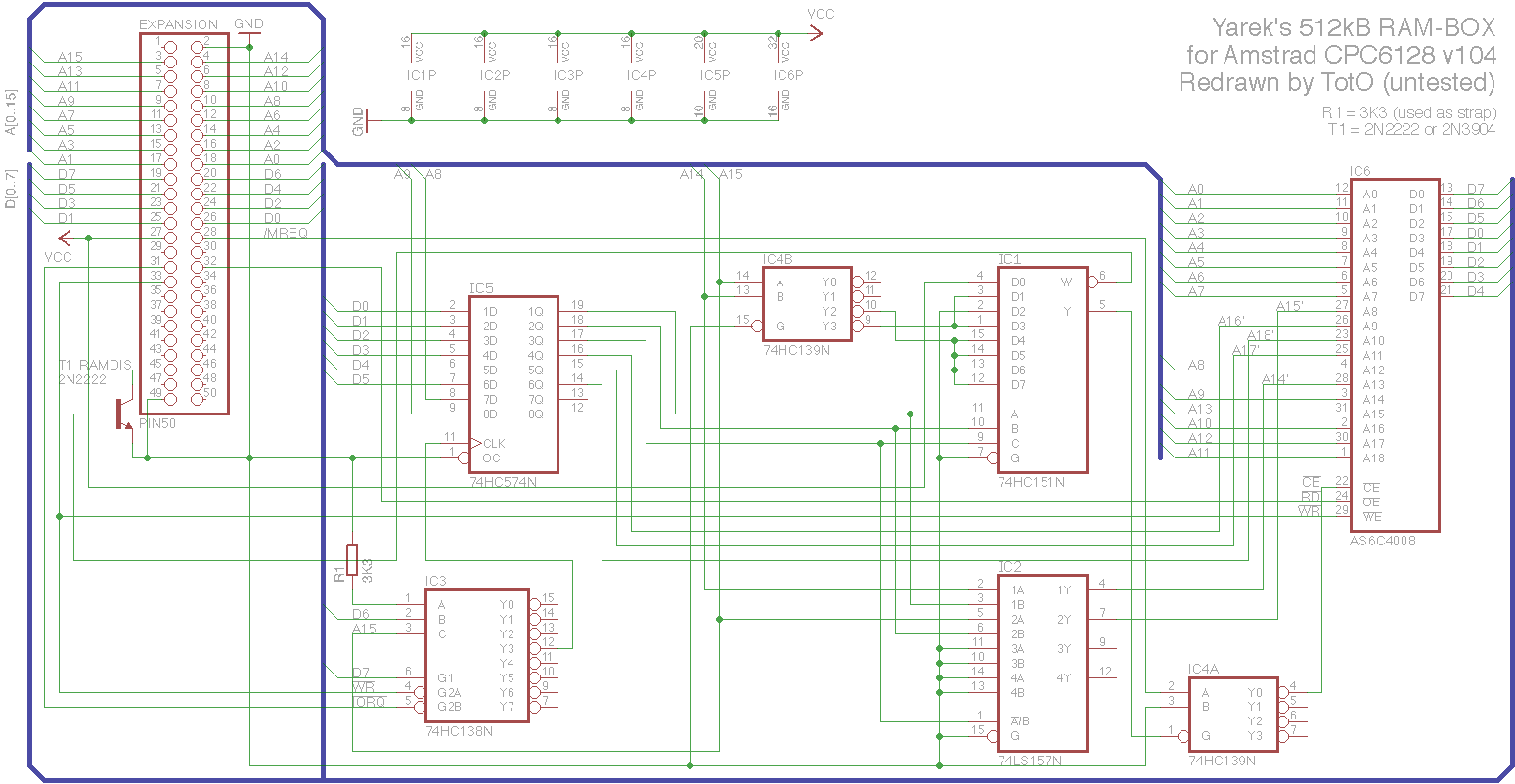Click the T1 RAMDIS transistor symbol
1515x784 pixels.
coord(125,414)
